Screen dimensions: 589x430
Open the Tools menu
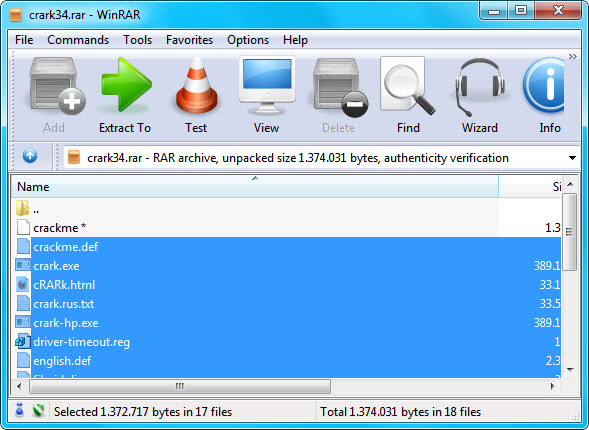137,39
